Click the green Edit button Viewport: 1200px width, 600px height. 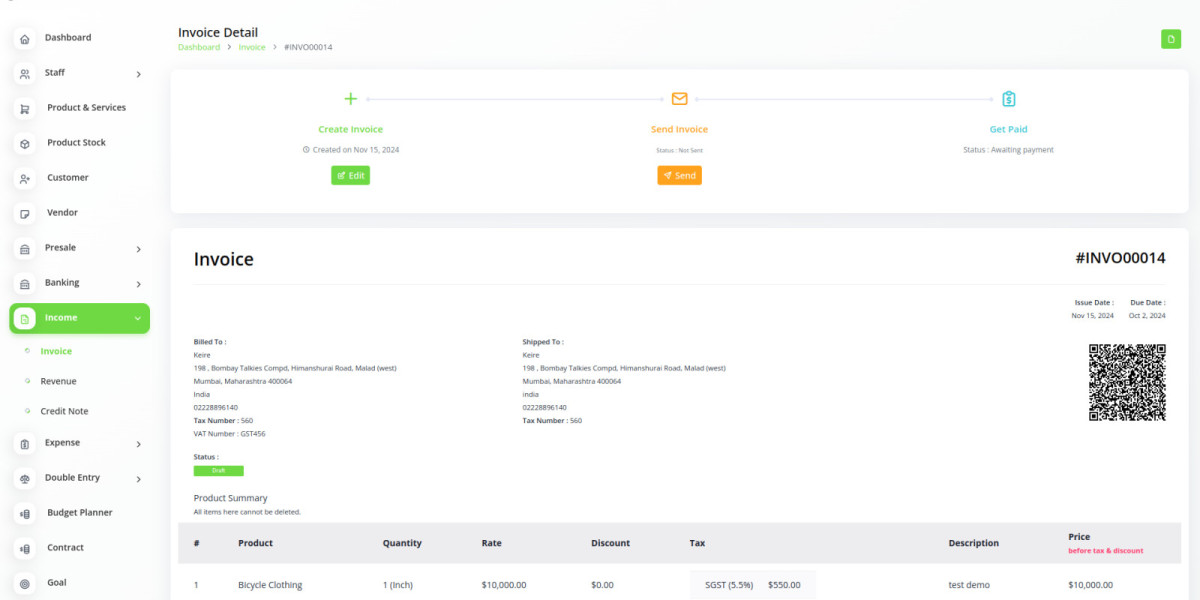point(350,175)
